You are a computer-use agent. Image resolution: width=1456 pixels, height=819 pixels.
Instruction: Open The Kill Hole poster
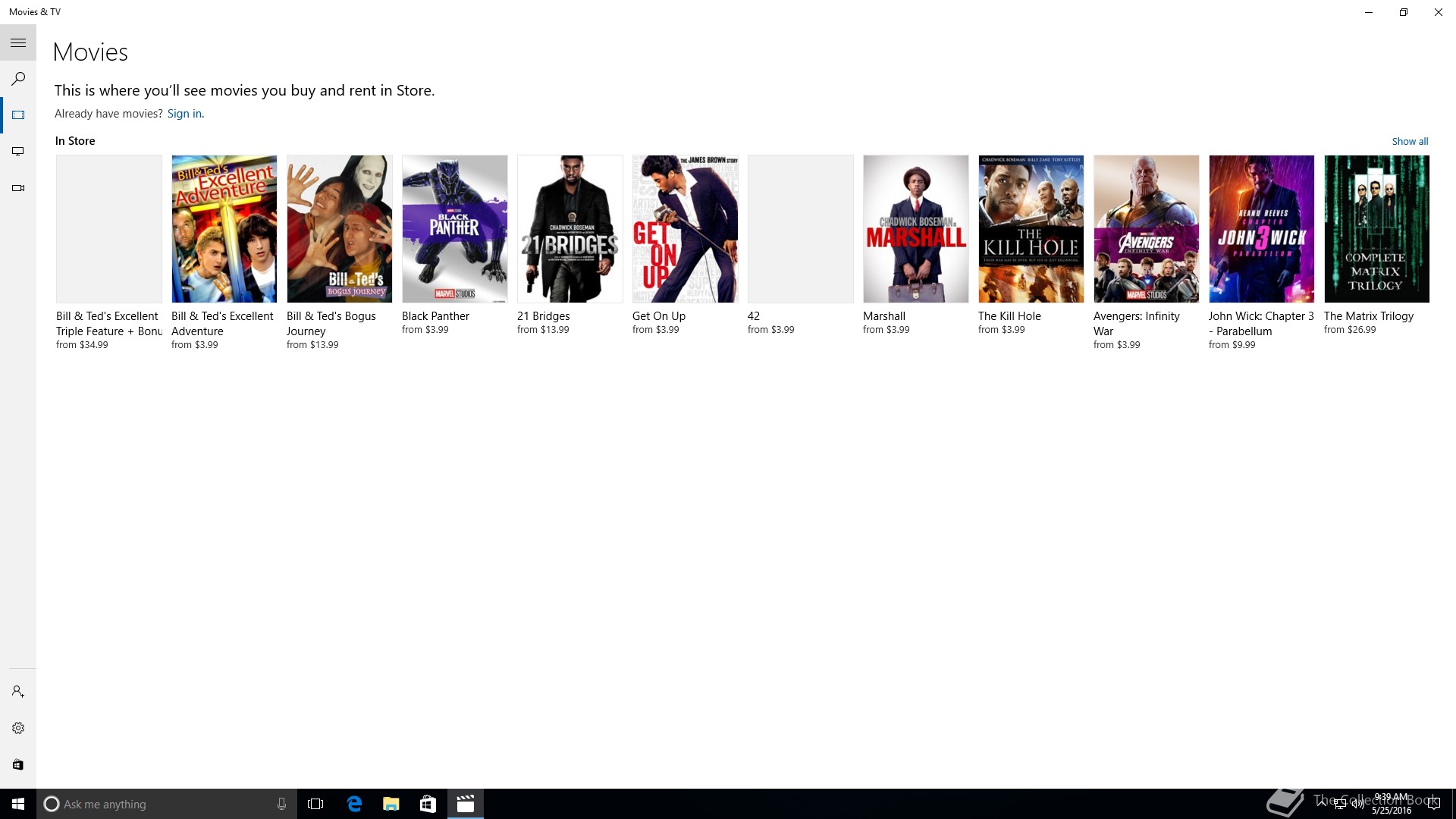[1031, 229]
